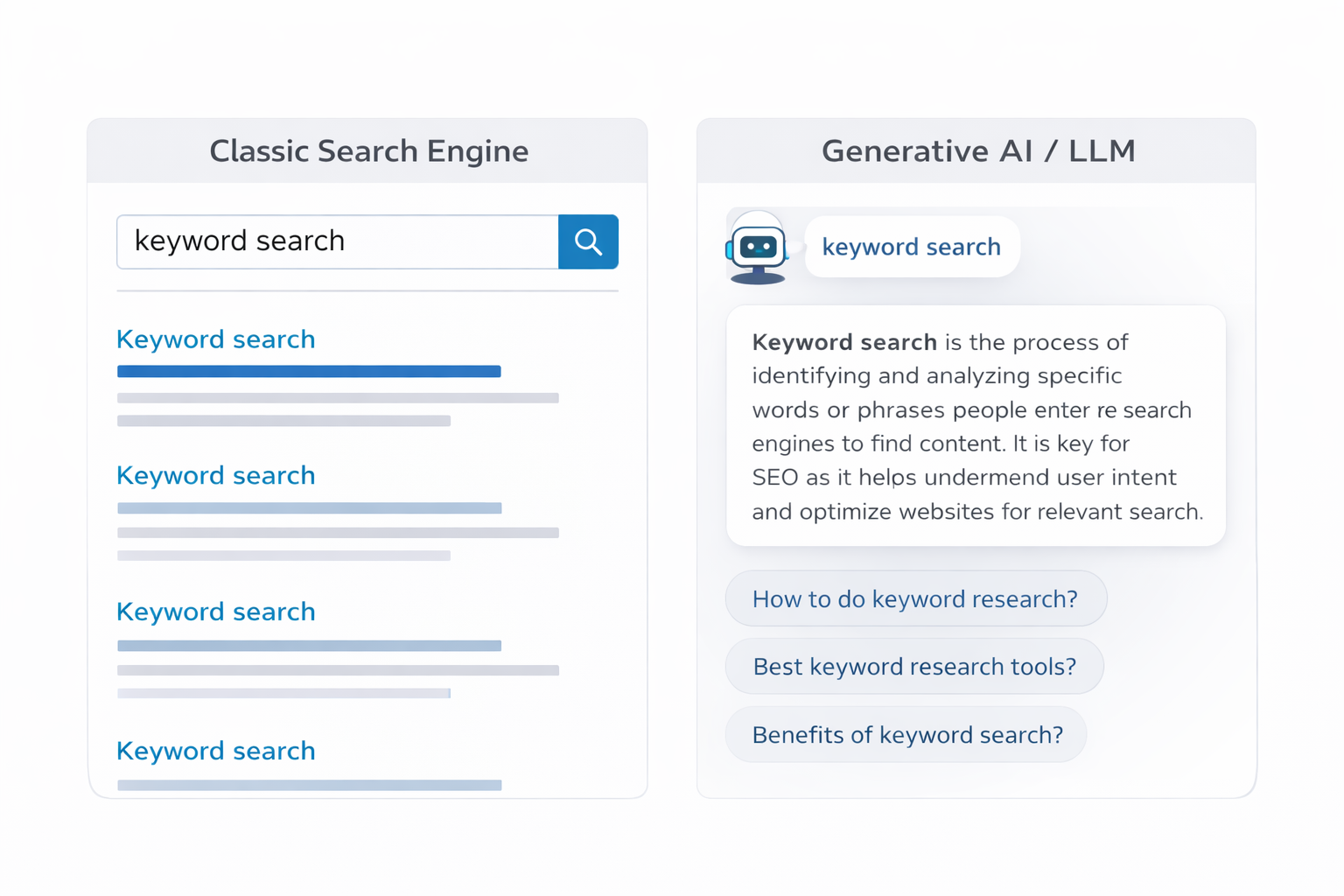The width and height of the screenshot is (1344, 896).
Task: Click the magnifying glass search button
Action: (x=588, y=241)
